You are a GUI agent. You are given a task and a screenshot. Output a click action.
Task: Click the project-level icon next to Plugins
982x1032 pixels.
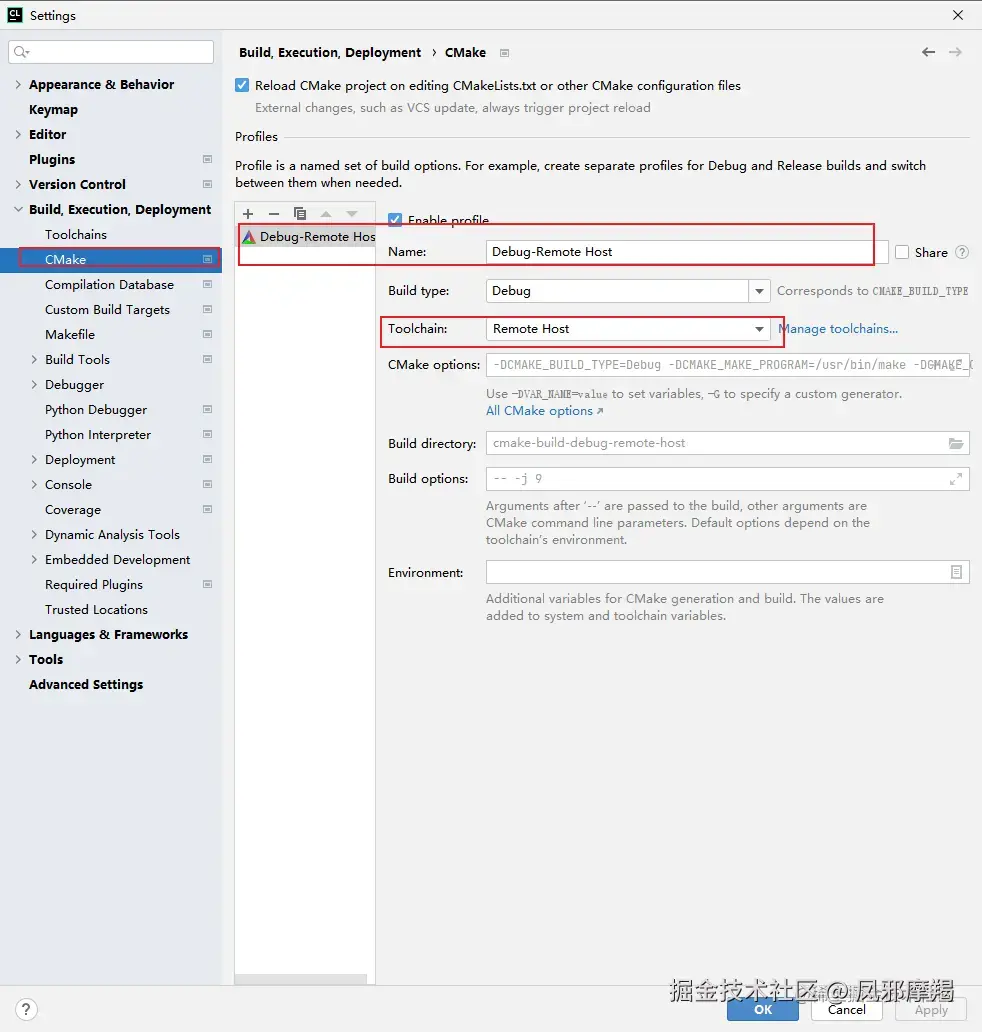(207, 159)
